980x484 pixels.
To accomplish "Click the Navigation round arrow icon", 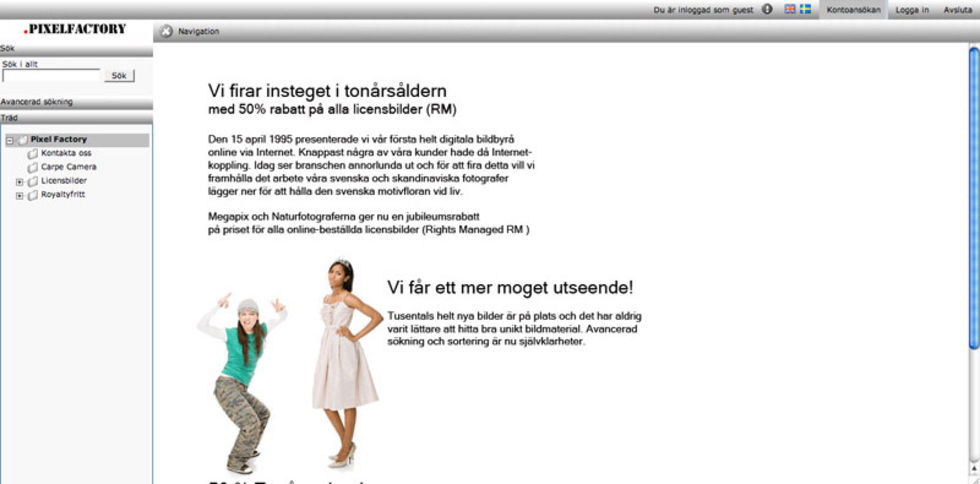I will point(166,31).
